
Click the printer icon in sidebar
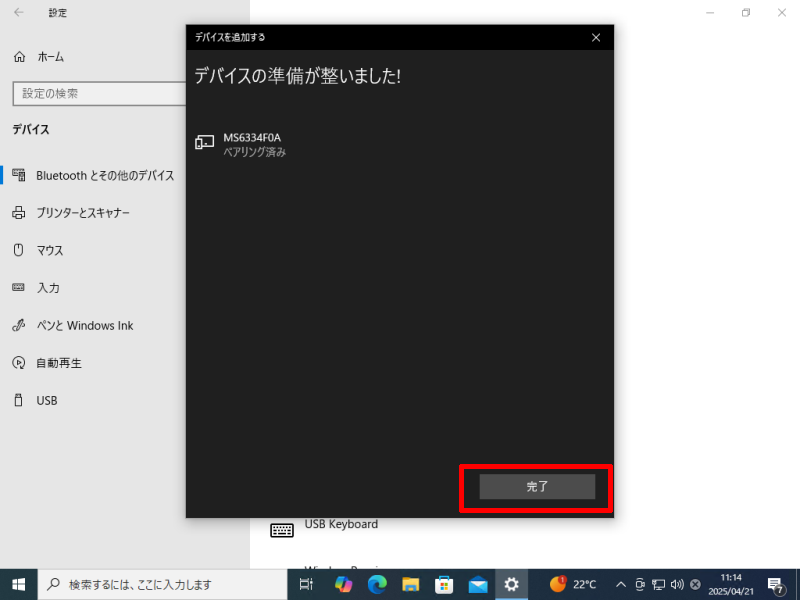pos(19,213)
